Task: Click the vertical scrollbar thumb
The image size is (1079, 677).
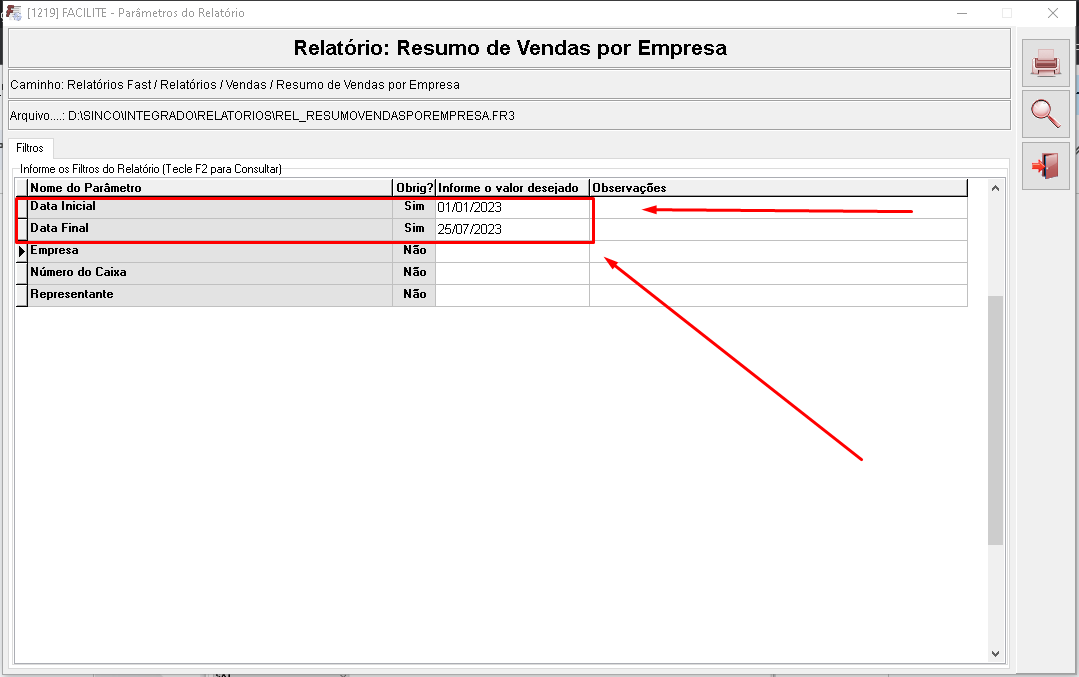Action: pyautogui.click(x=995, y=420)
